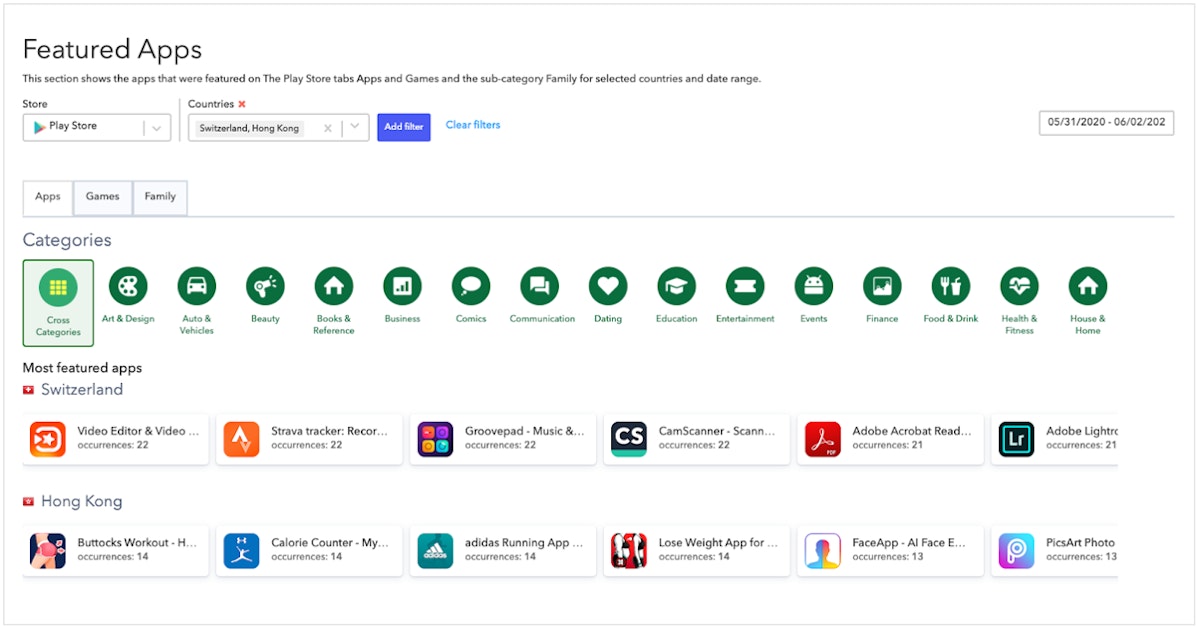Select the Art & Design category icon

(128, 287)
